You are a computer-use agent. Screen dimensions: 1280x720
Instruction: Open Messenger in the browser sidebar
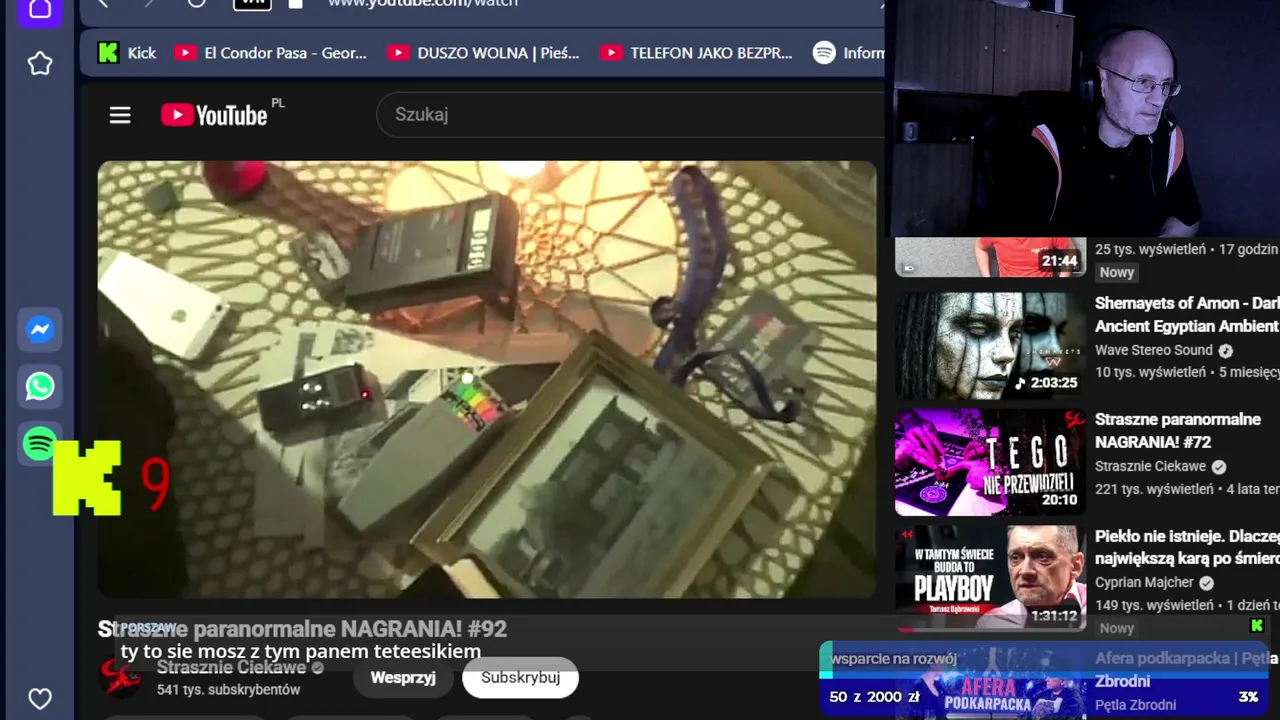tap(40, 330)
